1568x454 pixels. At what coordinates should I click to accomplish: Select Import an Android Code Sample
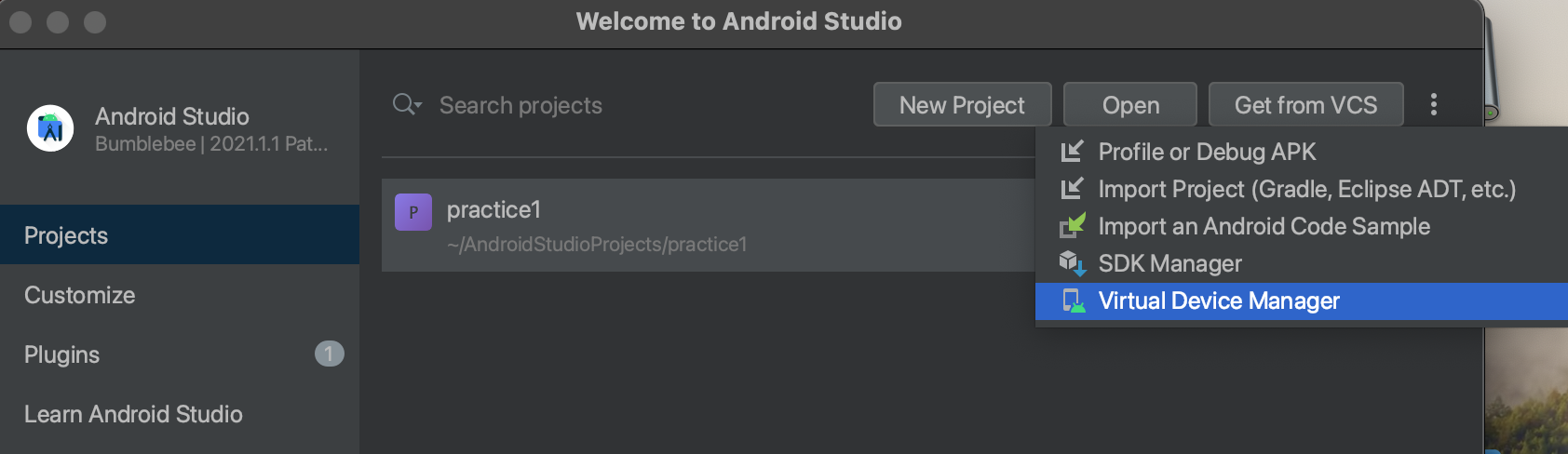coord(1264,226)
